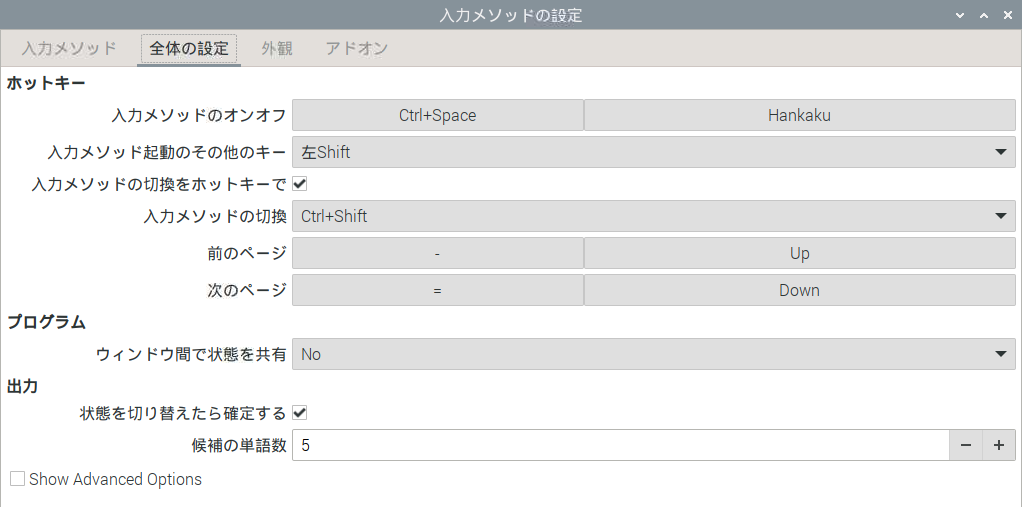Click the Up key button for previous page
Screen dimensions: 1022x507
[x=800, y=254]
